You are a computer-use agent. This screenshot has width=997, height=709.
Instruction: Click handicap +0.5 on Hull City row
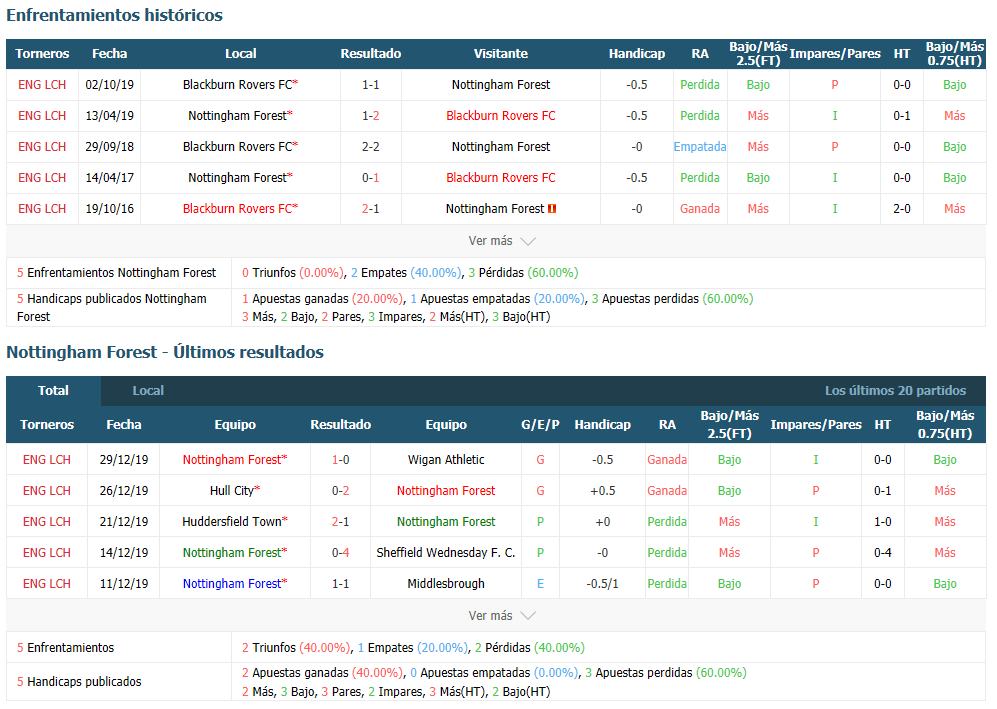(602, 491)
